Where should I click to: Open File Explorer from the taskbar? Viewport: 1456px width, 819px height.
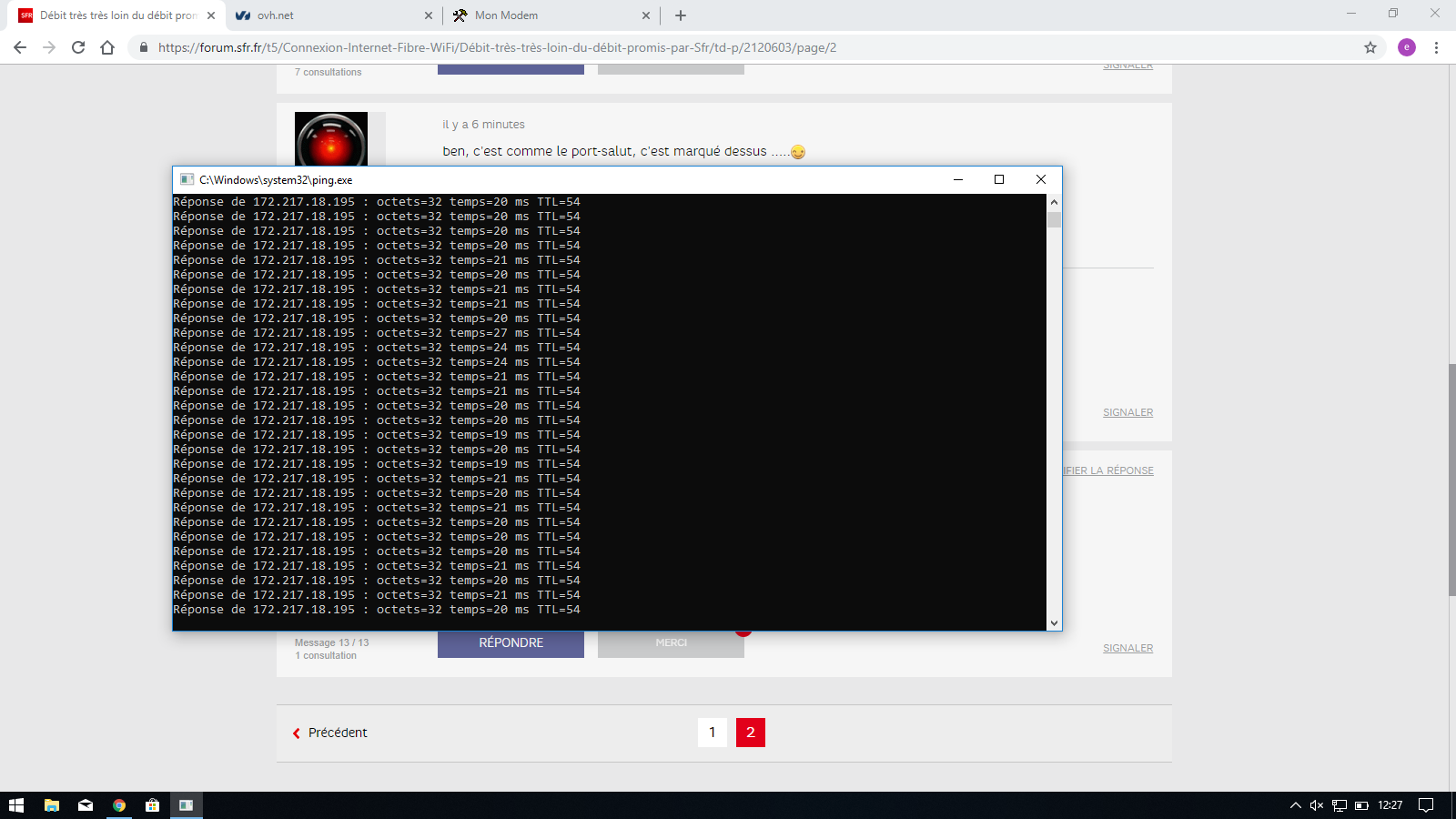click(x=52, y=805)
